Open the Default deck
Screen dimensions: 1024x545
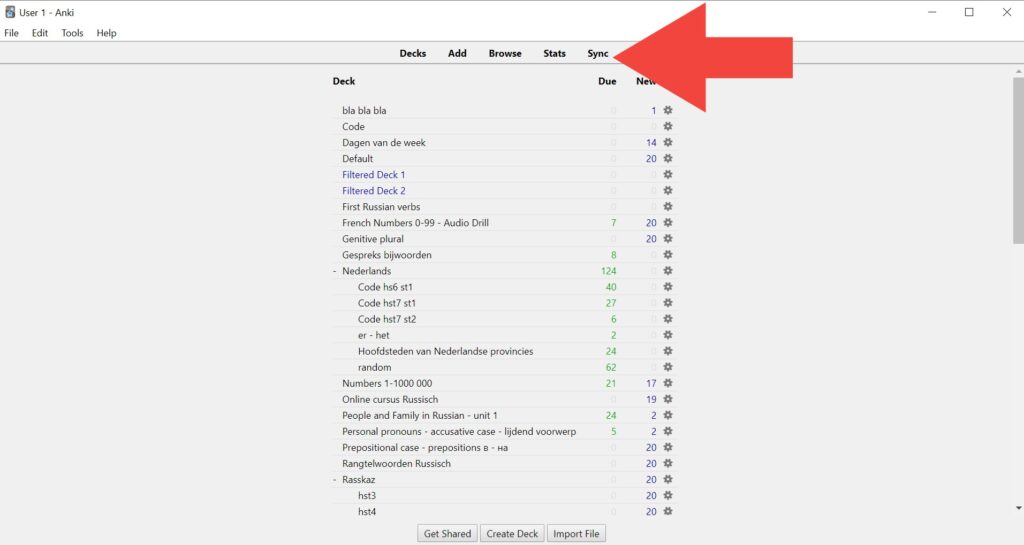[x=357, y=159]
